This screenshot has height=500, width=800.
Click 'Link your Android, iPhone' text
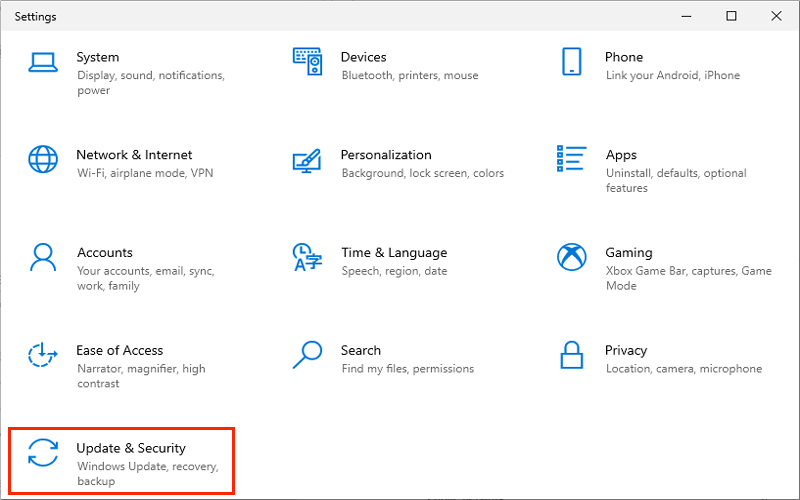[x=673, y=76]
